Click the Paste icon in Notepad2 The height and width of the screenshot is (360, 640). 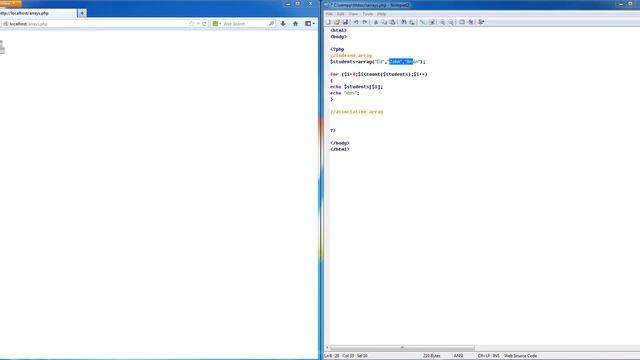tap(393, 22)
